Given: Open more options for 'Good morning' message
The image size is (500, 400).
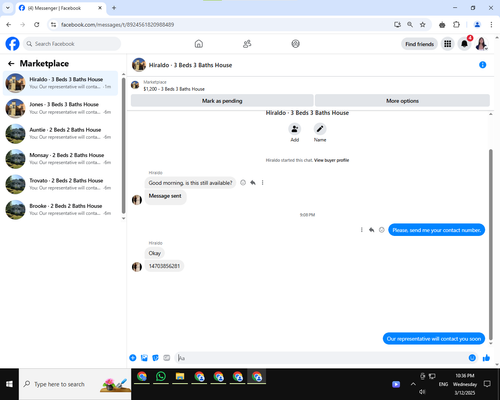Looking at the screenshot, I should [x=263, y=183].
